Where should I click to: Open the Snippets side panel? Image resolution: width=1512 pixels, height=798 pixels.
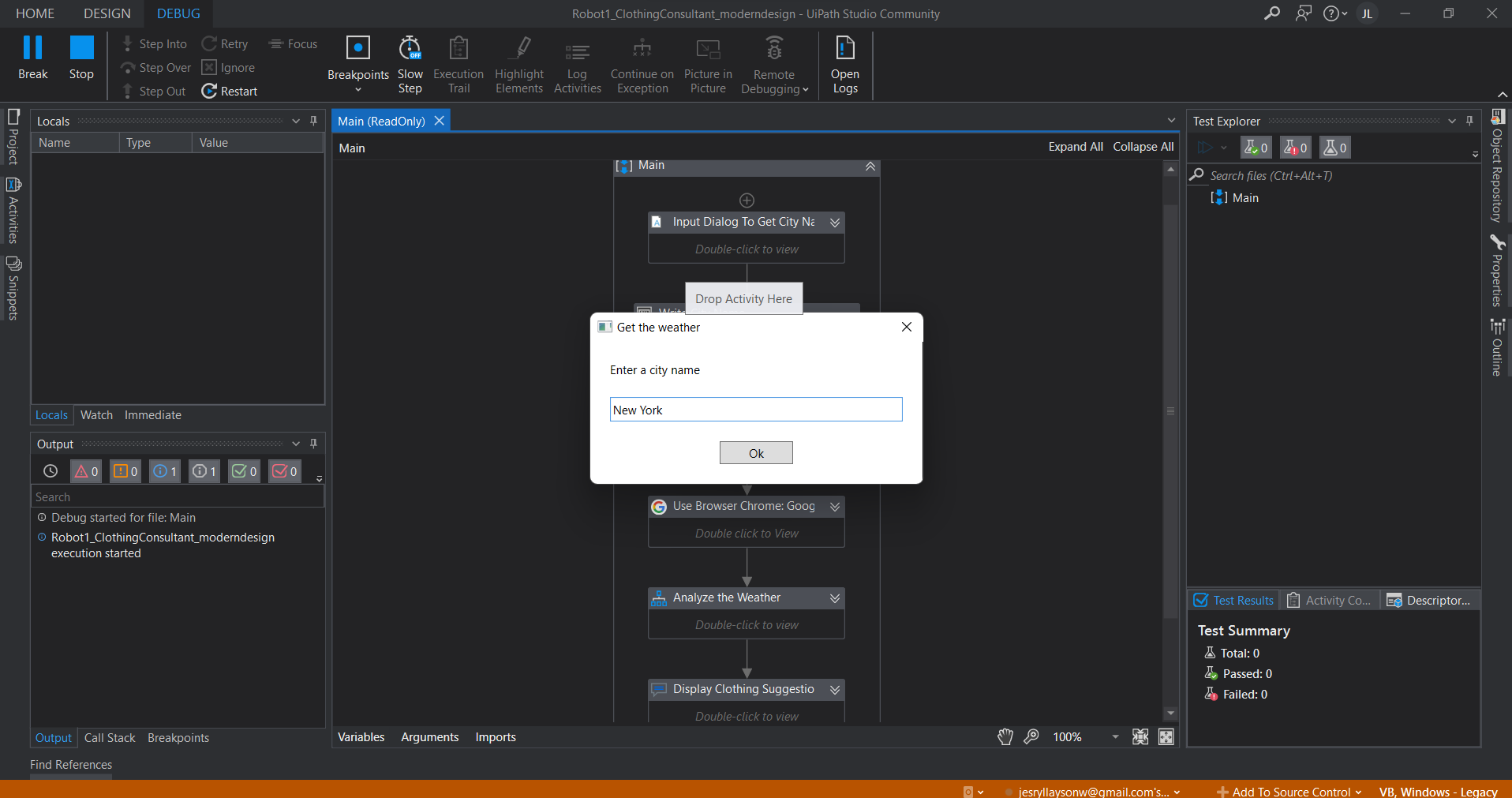[x=13, y=288]
